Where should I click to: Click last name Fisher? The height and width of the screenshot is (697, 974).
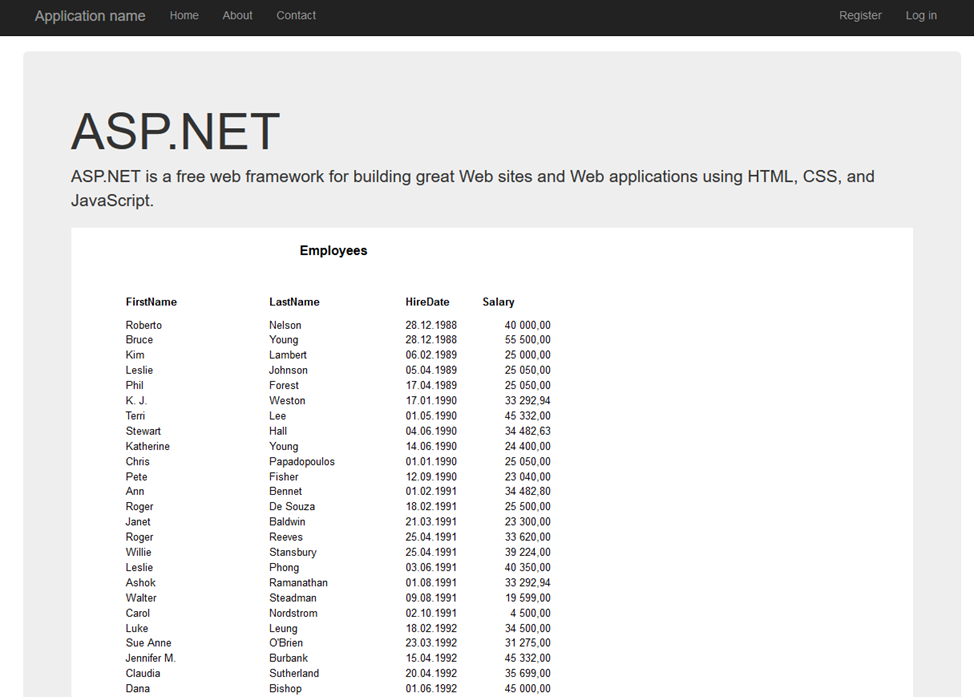(x=283, y=476)
